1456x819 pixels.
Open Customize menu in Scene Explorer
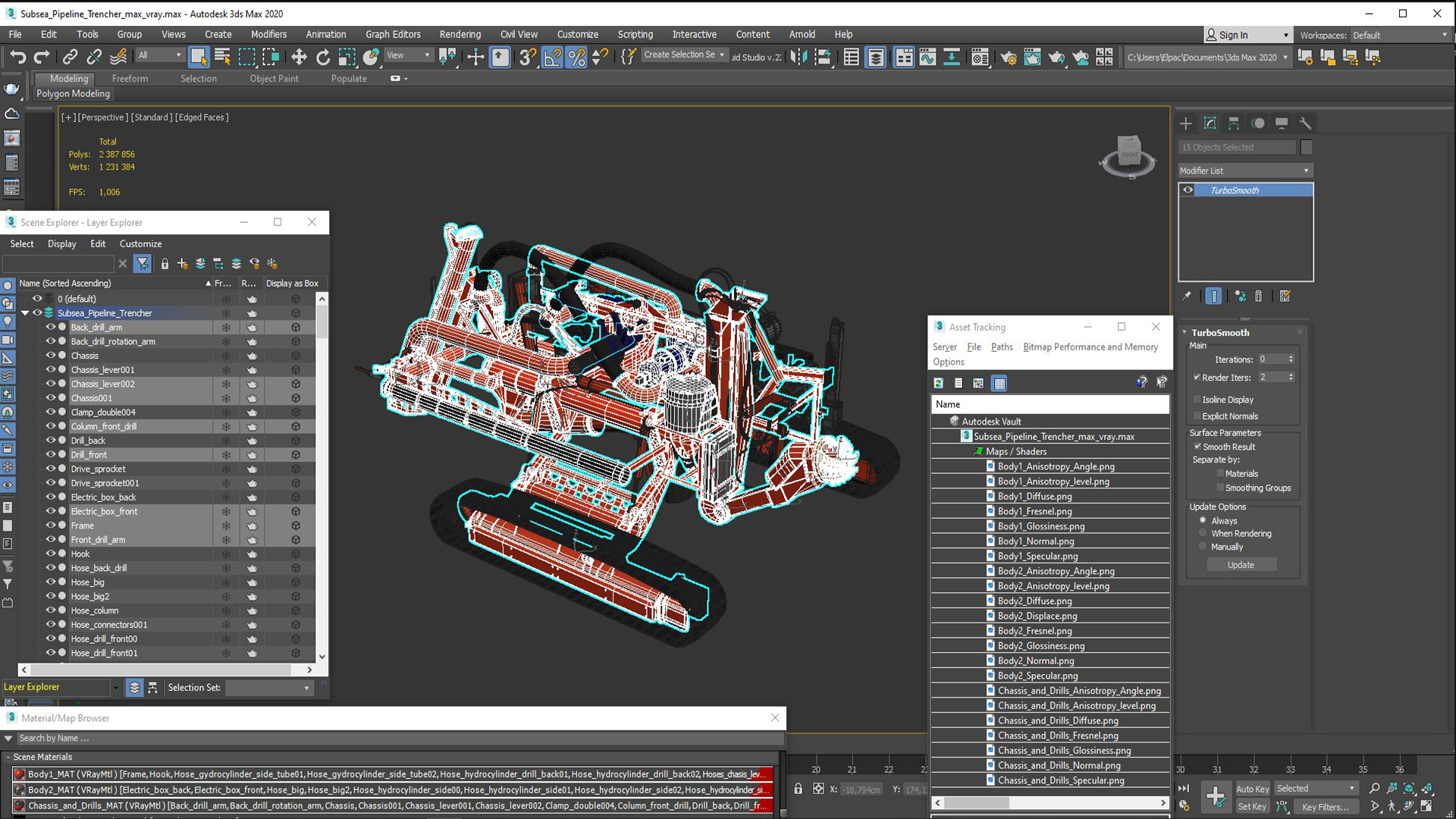140,243
